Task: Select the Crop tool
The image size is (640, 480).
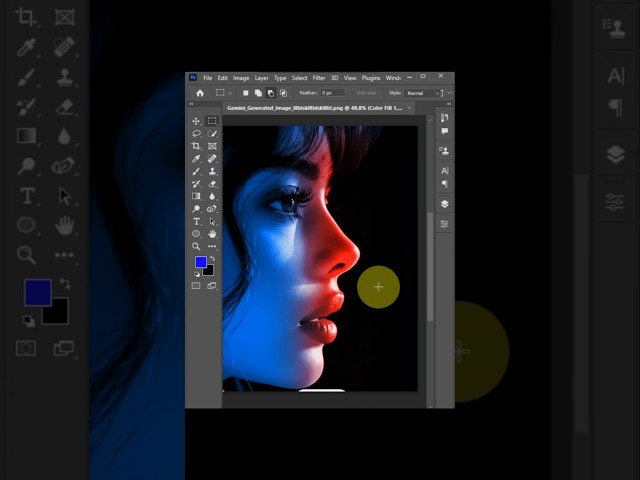Action: point(196,146)
